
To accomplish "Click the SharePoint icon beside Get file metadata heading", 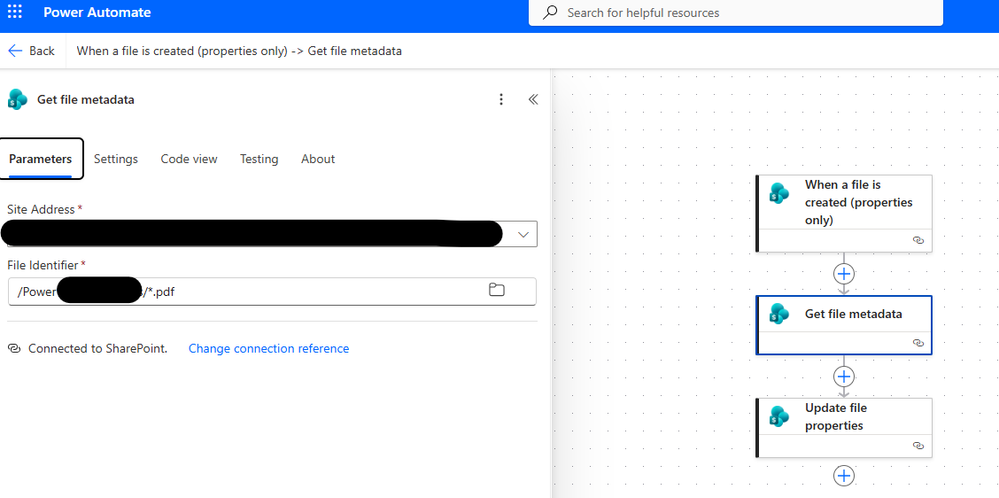I will [18, 99].
